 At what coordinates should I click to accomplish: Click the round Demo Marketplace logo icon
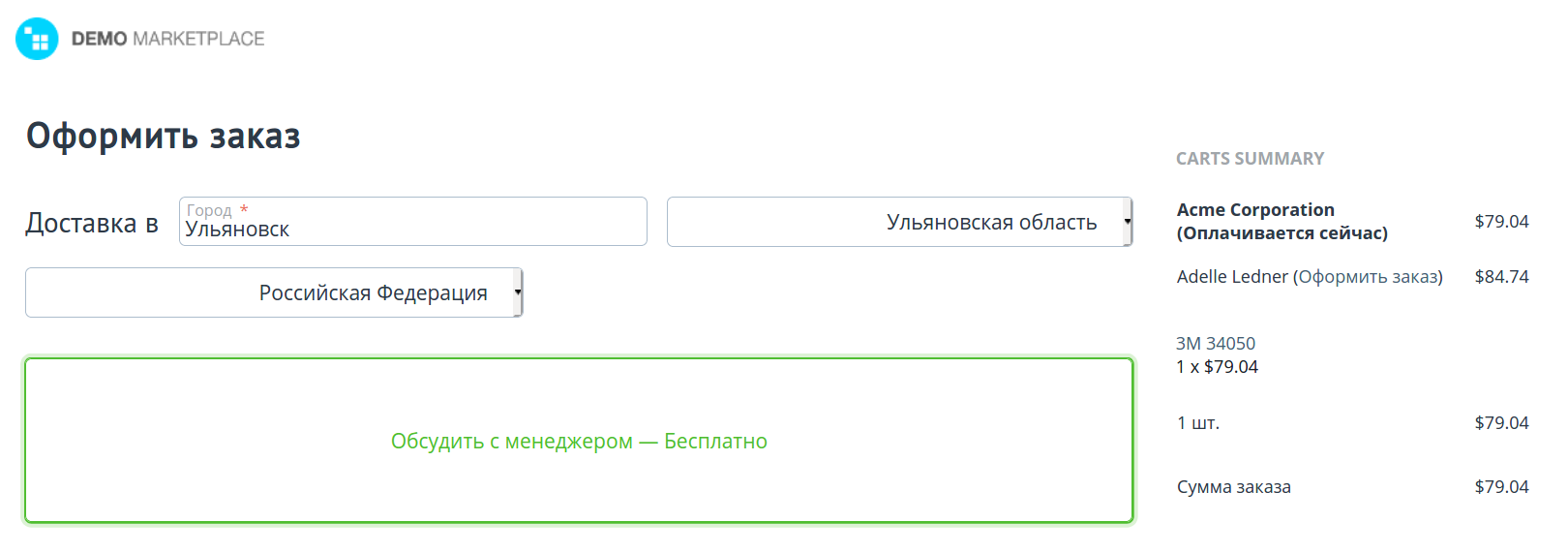click(x=37, y=39)
